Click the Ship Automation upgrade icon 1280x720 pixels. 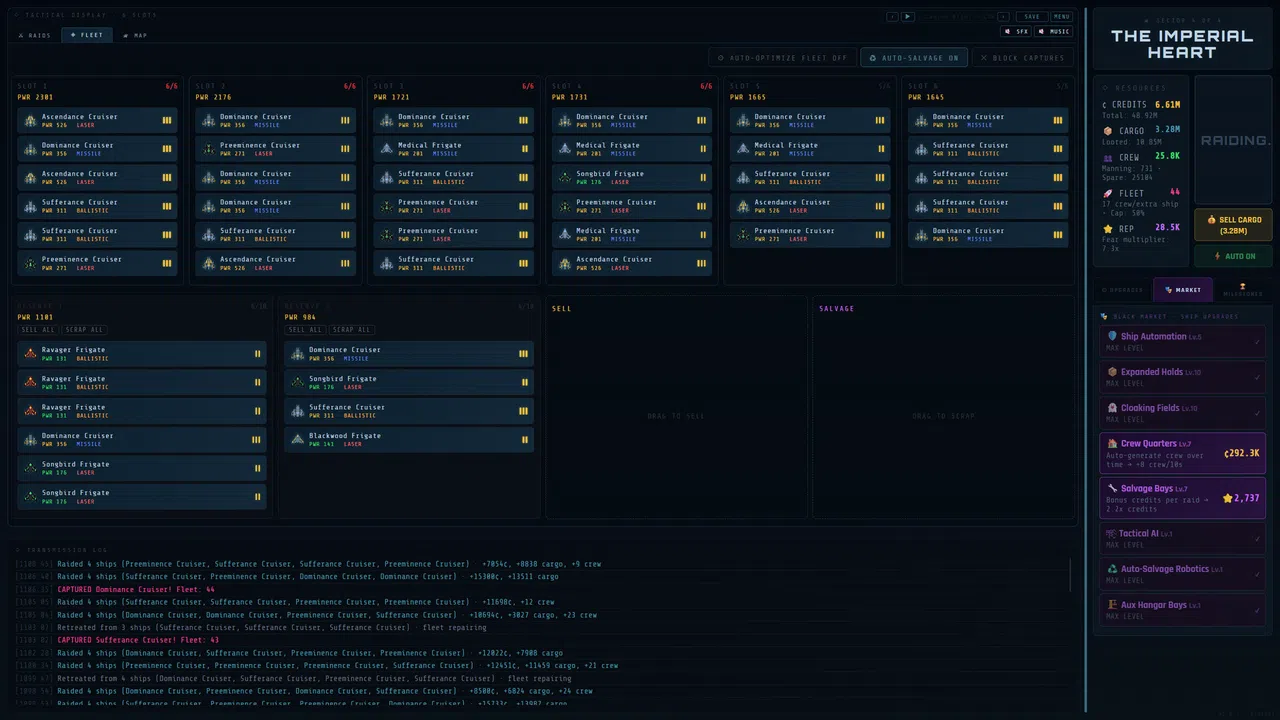point(1113,337)
